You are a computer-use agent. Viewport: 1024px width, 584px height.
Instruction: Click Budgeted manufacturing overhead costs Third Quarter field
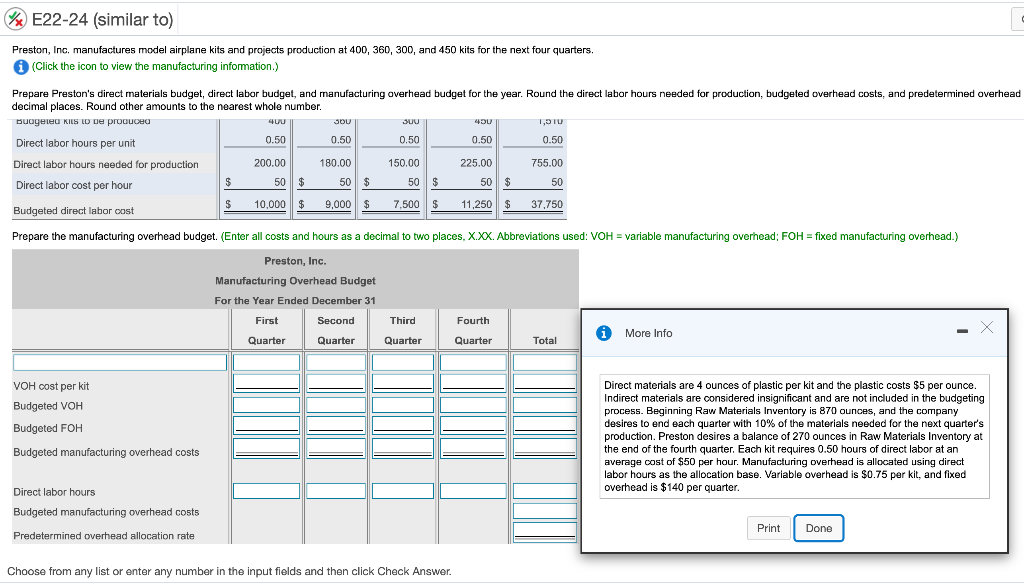(x=403, y=448)
